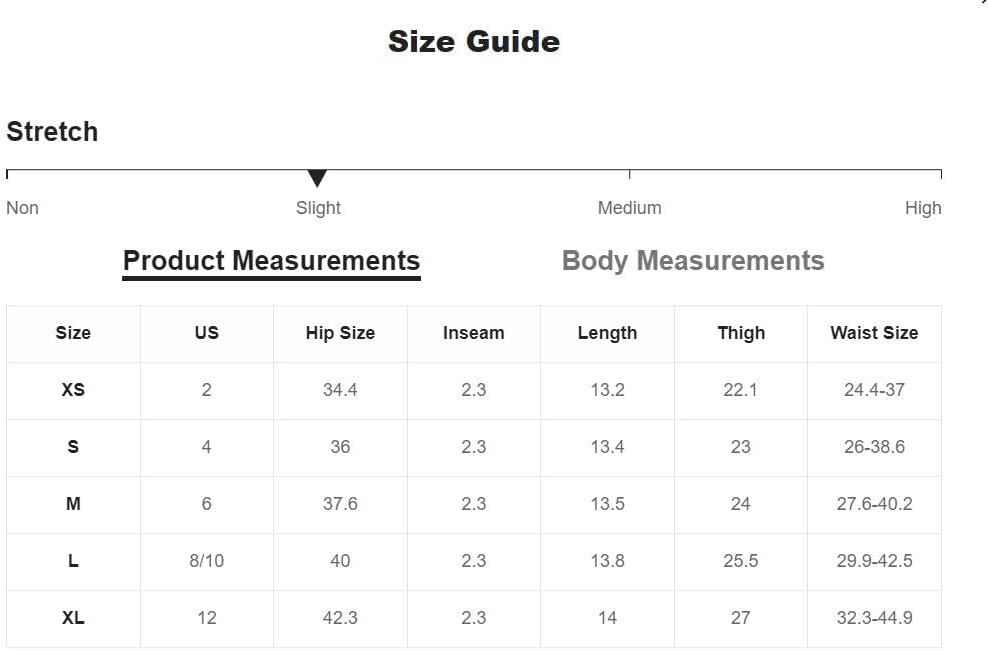Image resolution: width=988 pixels, height=651 pixels.
Task: Select the XS size row label
Action: [73, 389]
